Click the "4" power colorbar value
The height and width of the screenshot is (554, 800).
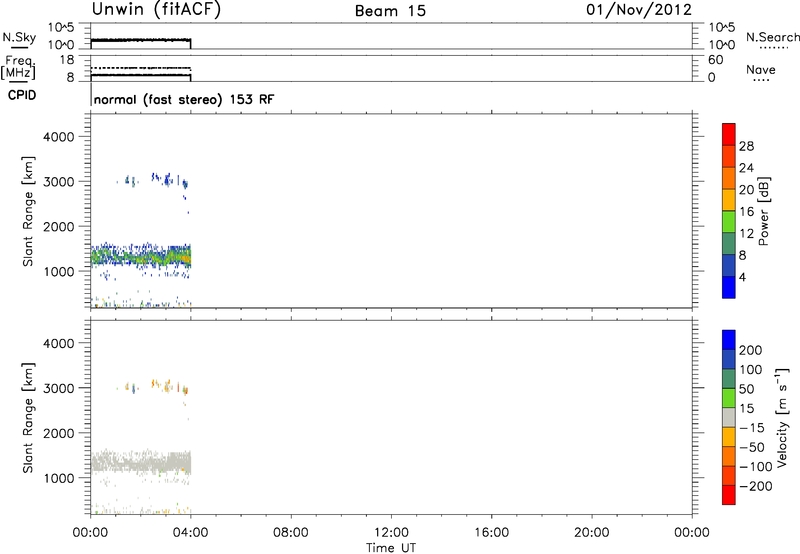742,278
